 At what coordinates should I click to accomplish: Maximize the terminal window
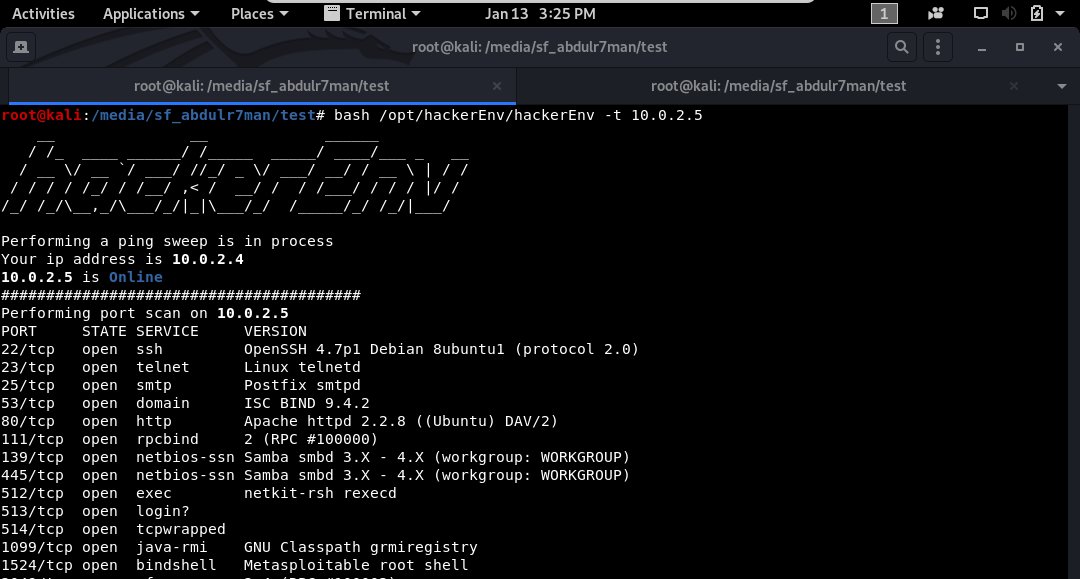[1019, 47]
